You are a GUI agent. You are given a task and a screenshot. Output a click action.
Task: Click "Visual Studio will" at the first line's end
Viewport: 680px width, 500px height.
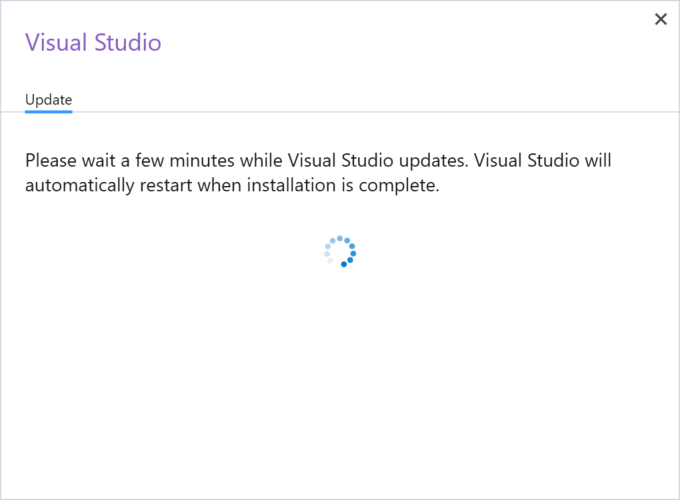tap(541, 160)
